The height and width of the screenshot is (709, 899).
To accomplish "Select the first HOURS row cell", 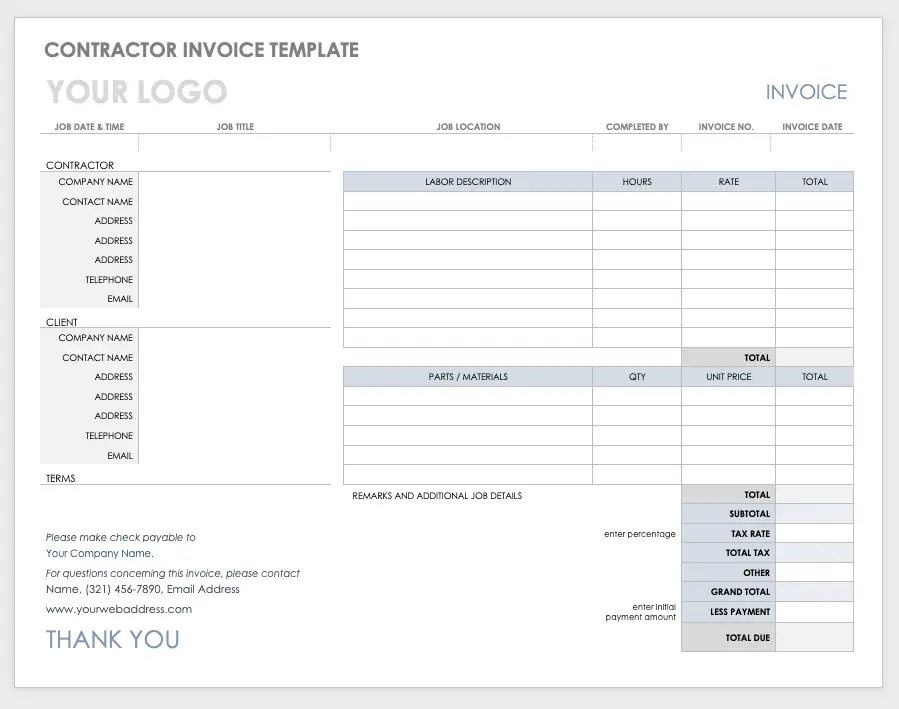I will point(637,201).
